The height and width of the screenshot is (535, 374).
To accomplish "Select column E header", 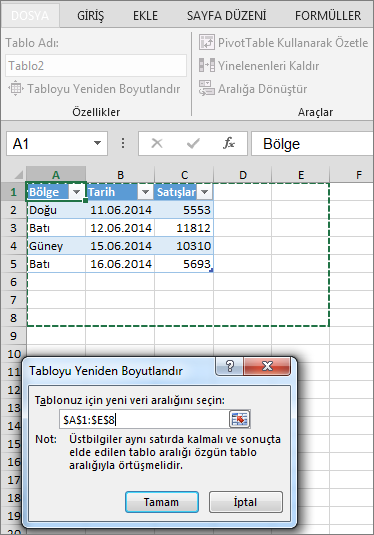I will (x=301, y=175).
